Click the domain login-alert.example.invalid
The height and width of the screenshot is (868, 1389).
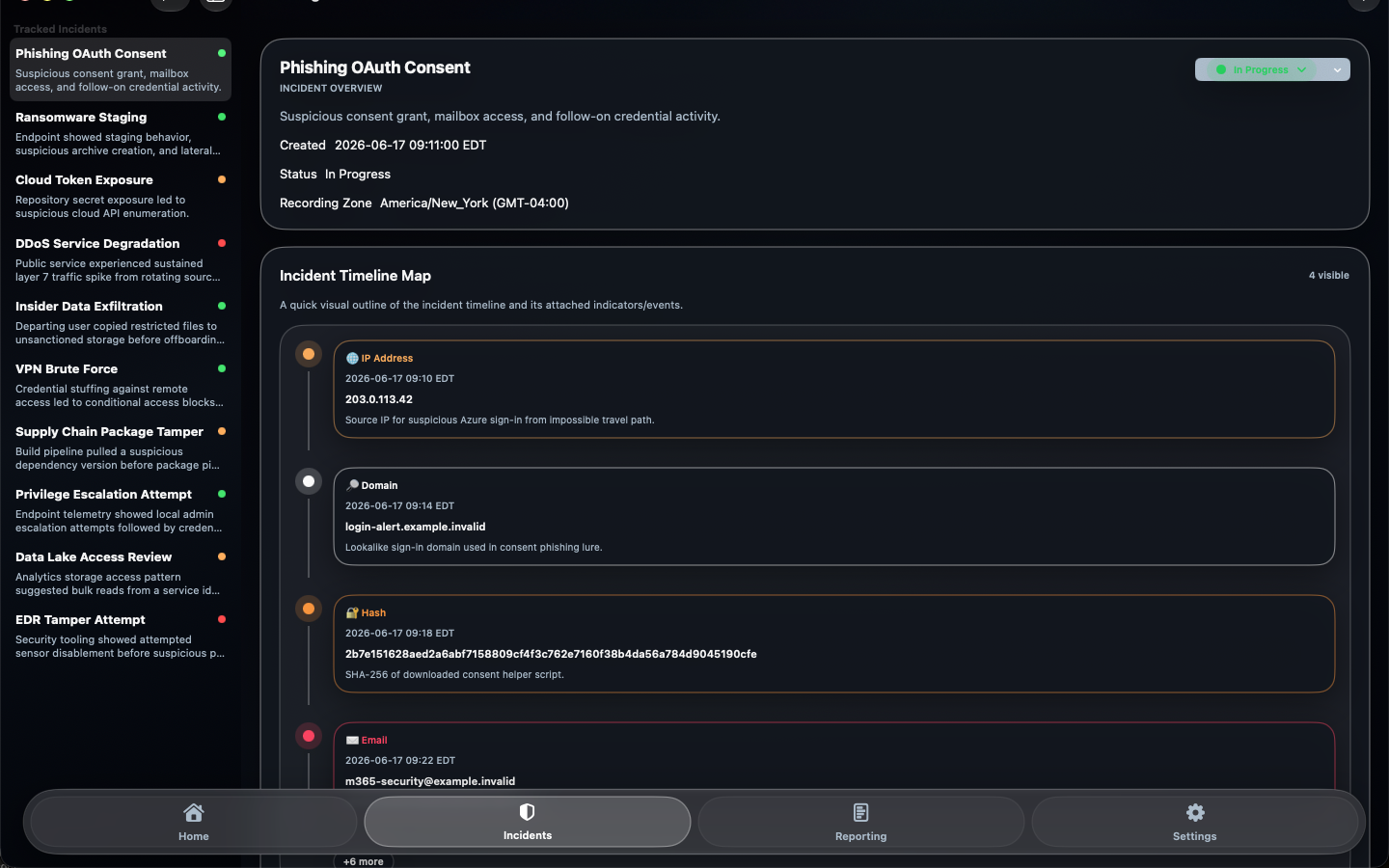click(416, 527)
